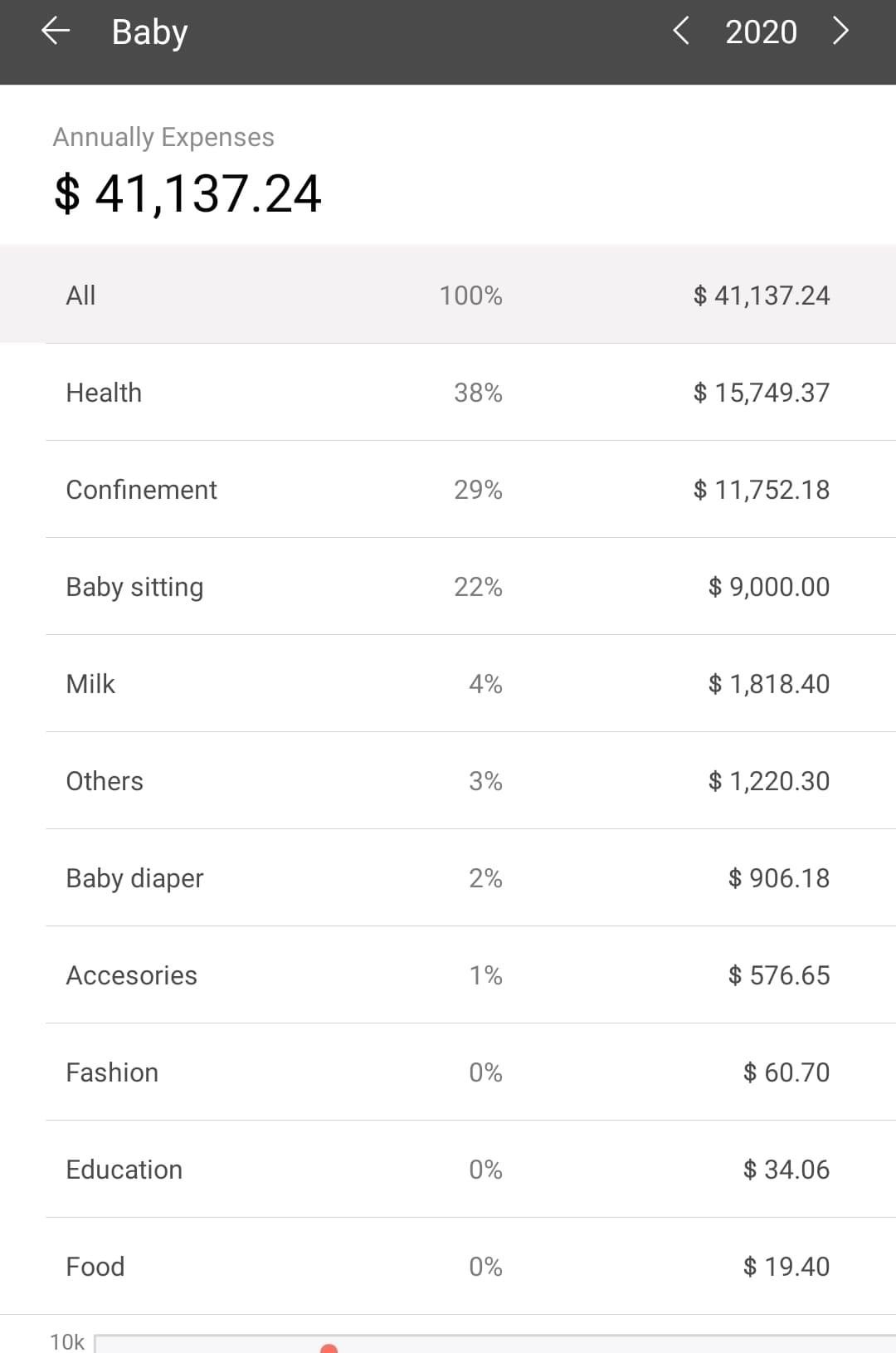Select the 2020 year label

pyautogui.click(x=761, y=32)
